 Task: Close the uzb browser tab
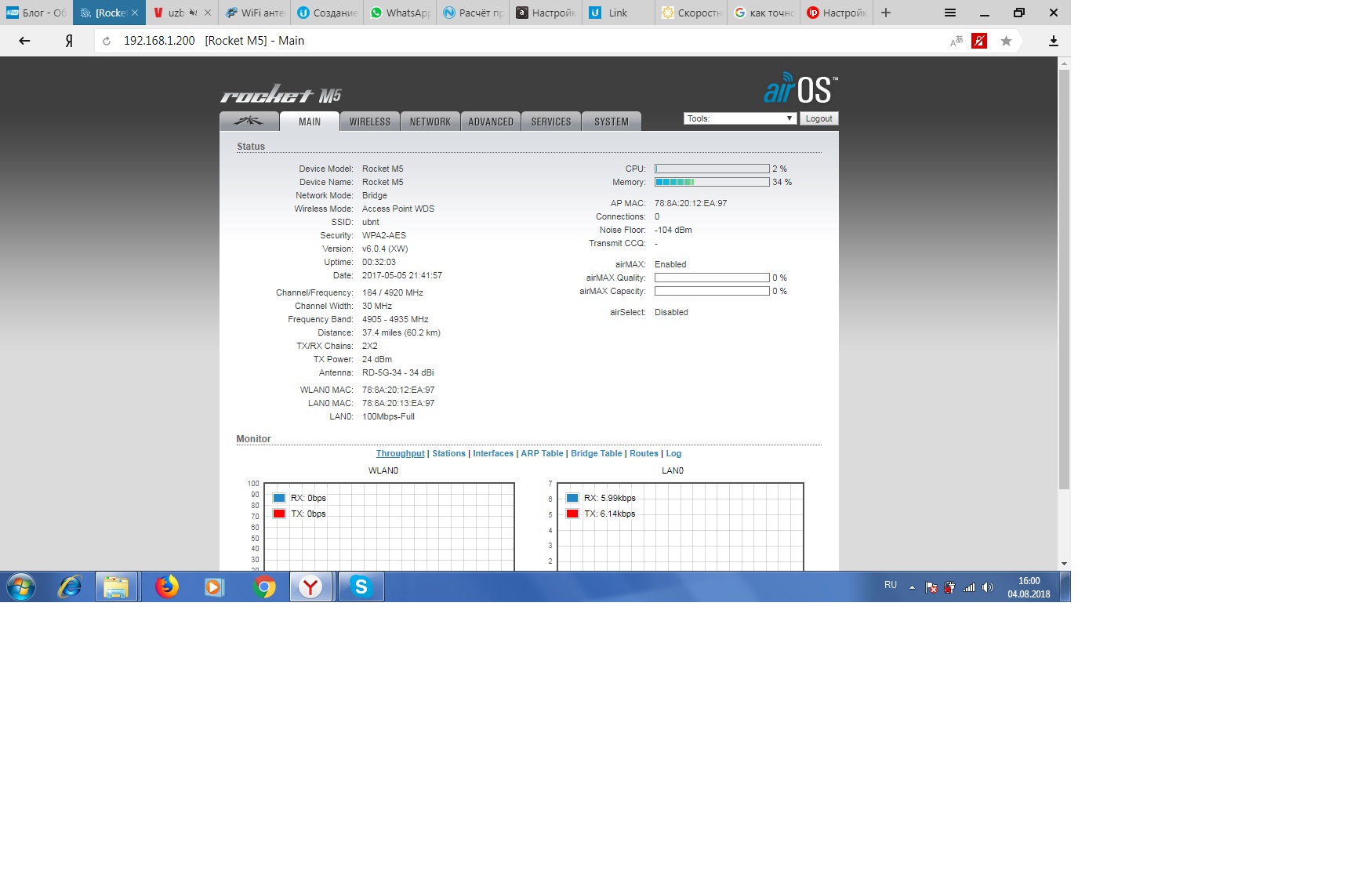point(208,13)
